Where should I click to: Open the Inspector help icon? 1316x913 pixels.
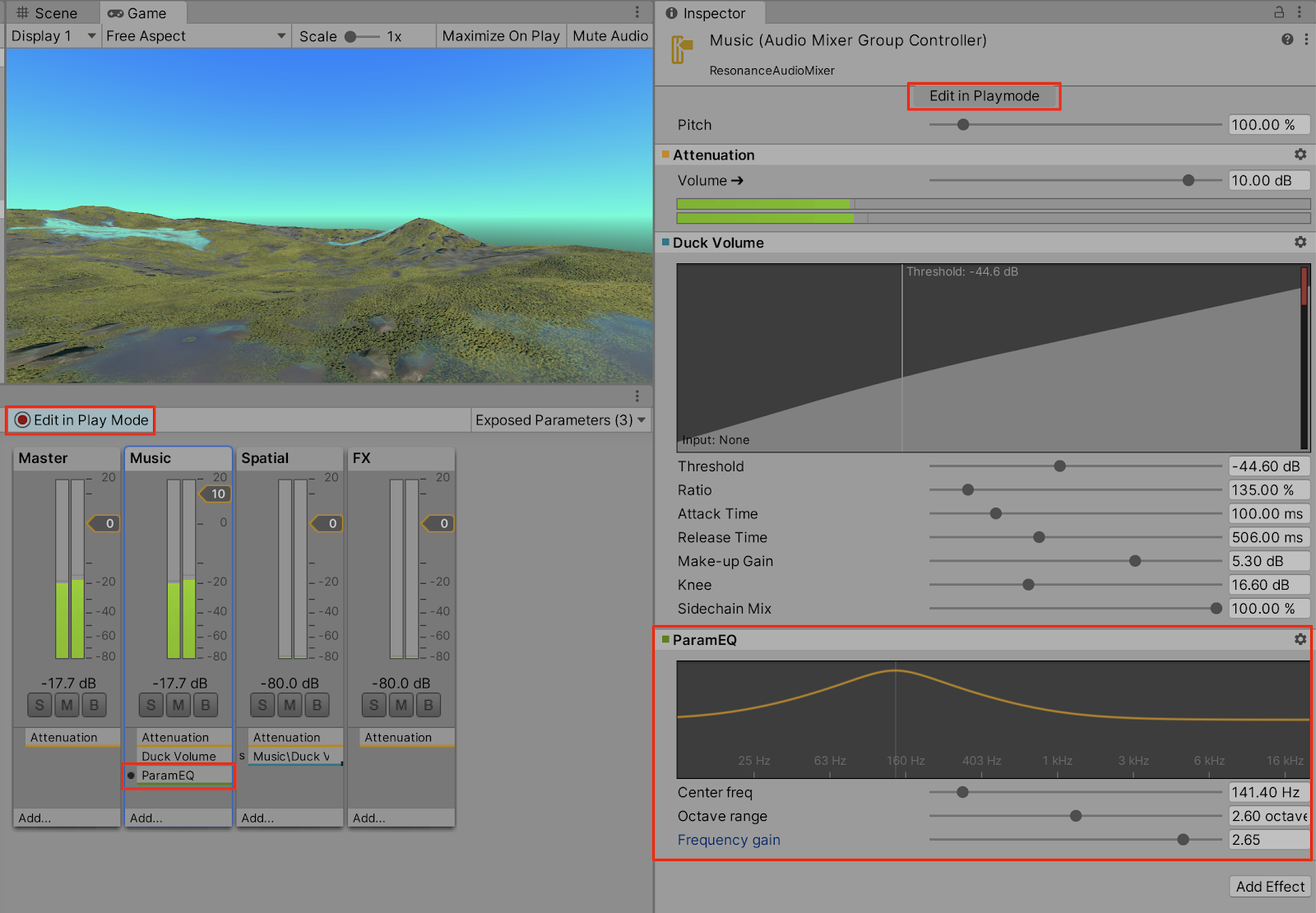pyautogui.click(x=1287, y=39)
